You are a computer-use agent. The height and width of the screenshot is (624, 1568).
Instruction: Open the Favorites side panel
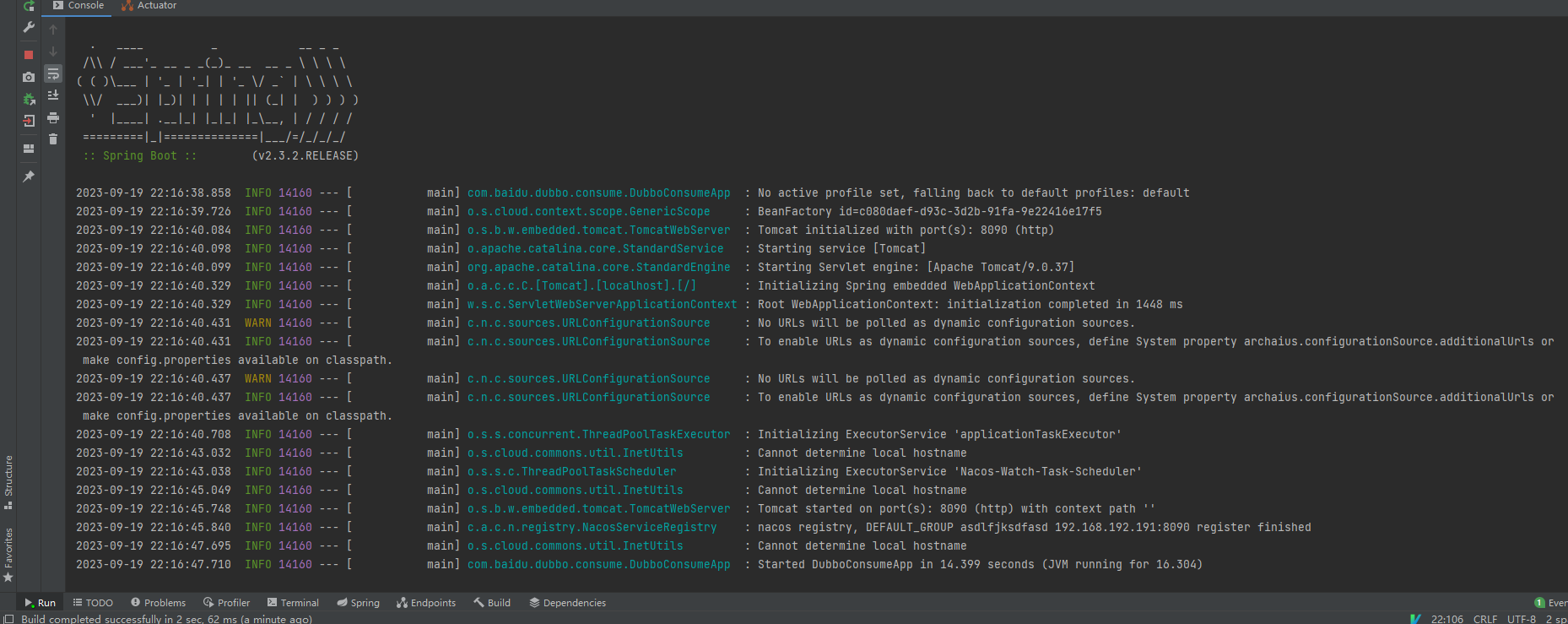click(8, 555)
